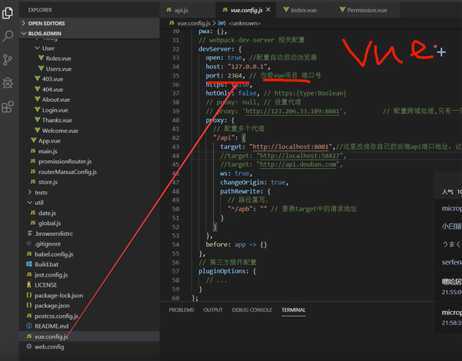Open the http://localhost:8081 target link

pos(292,147)
